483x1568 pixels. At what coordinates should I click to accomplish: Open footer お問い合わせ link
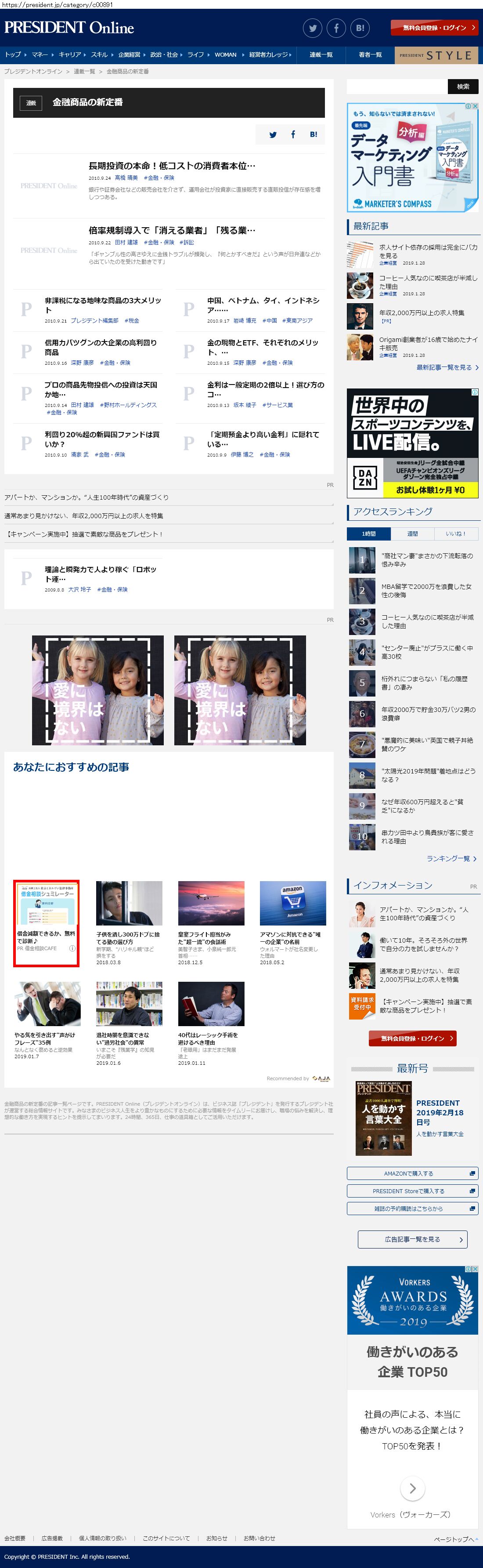click(x=259, y=1538)
